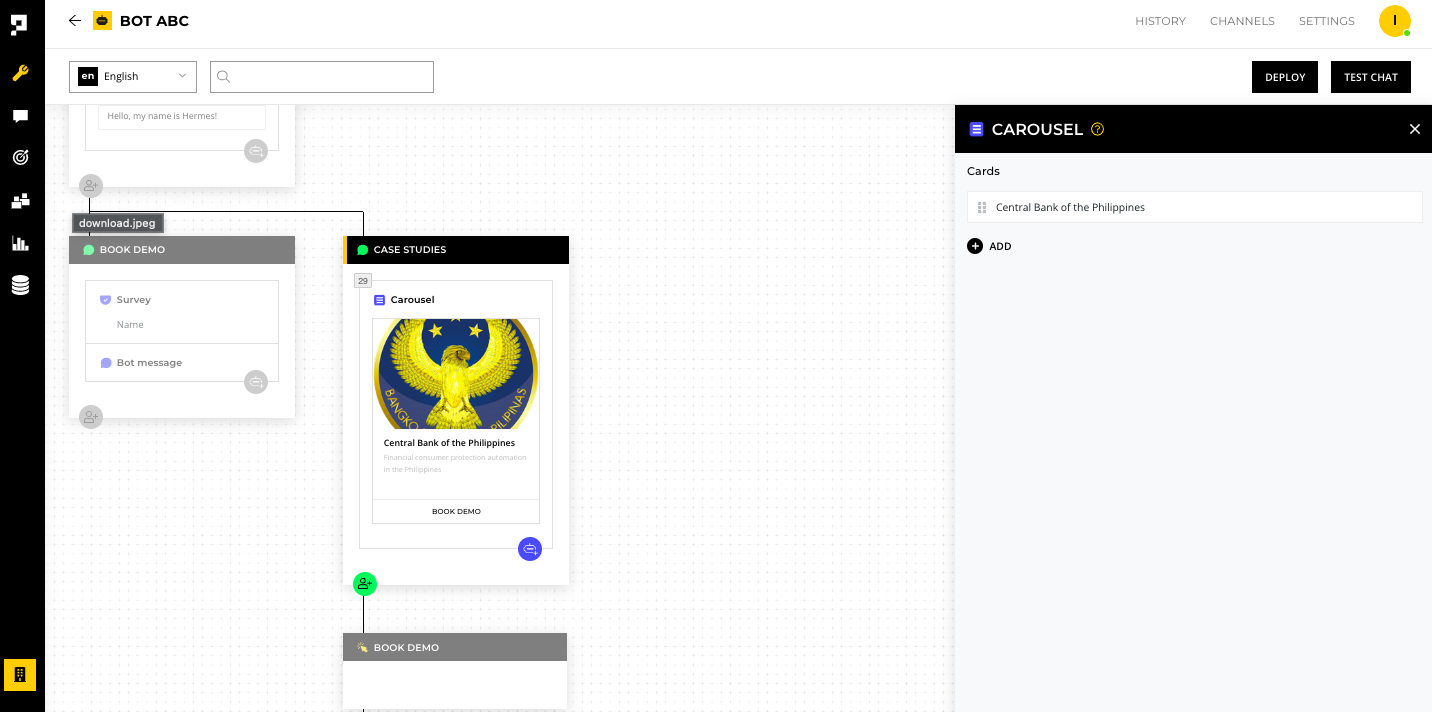This screenshot has width=1432, height=712.
Task: Close the Carousel panel
Action: 1414,129
